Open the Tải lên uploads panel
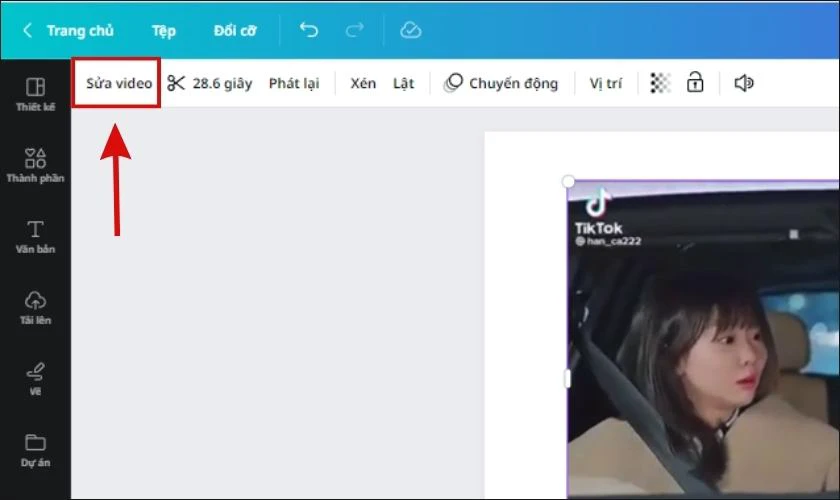This screenshot has width=840, height=500. pyautogui.click(x=35, y=308)
